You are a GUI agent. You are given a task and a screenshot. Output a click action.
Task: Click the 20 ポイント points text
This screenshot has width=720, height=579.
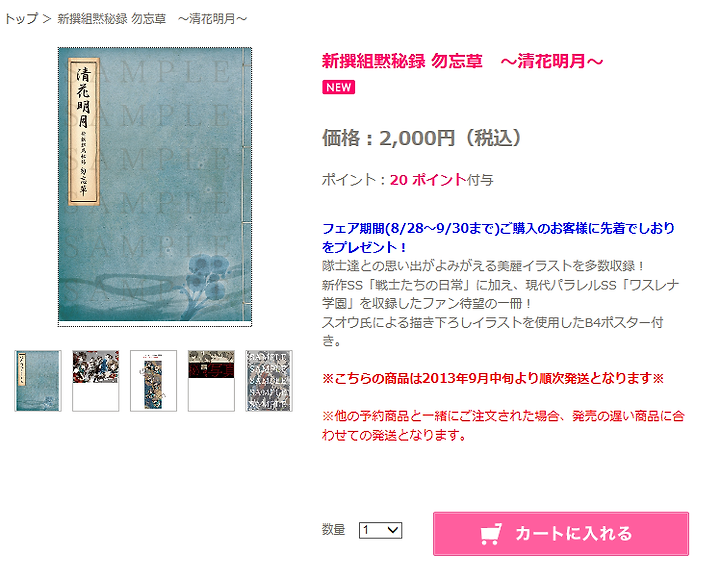[x=428, y=180]
